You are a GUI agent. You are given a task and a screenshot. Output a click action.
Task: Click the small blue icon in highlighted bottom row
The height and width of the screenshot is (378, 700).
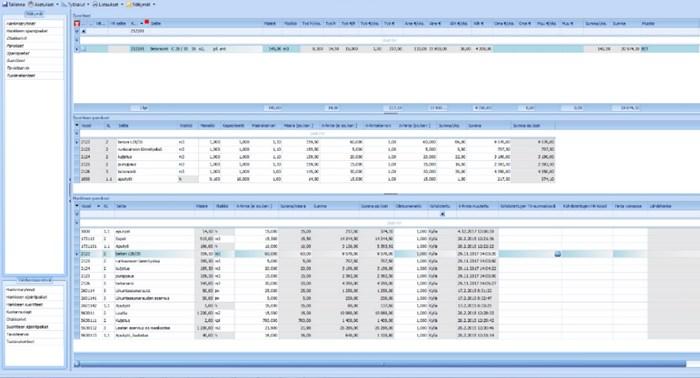pos(558,254)
